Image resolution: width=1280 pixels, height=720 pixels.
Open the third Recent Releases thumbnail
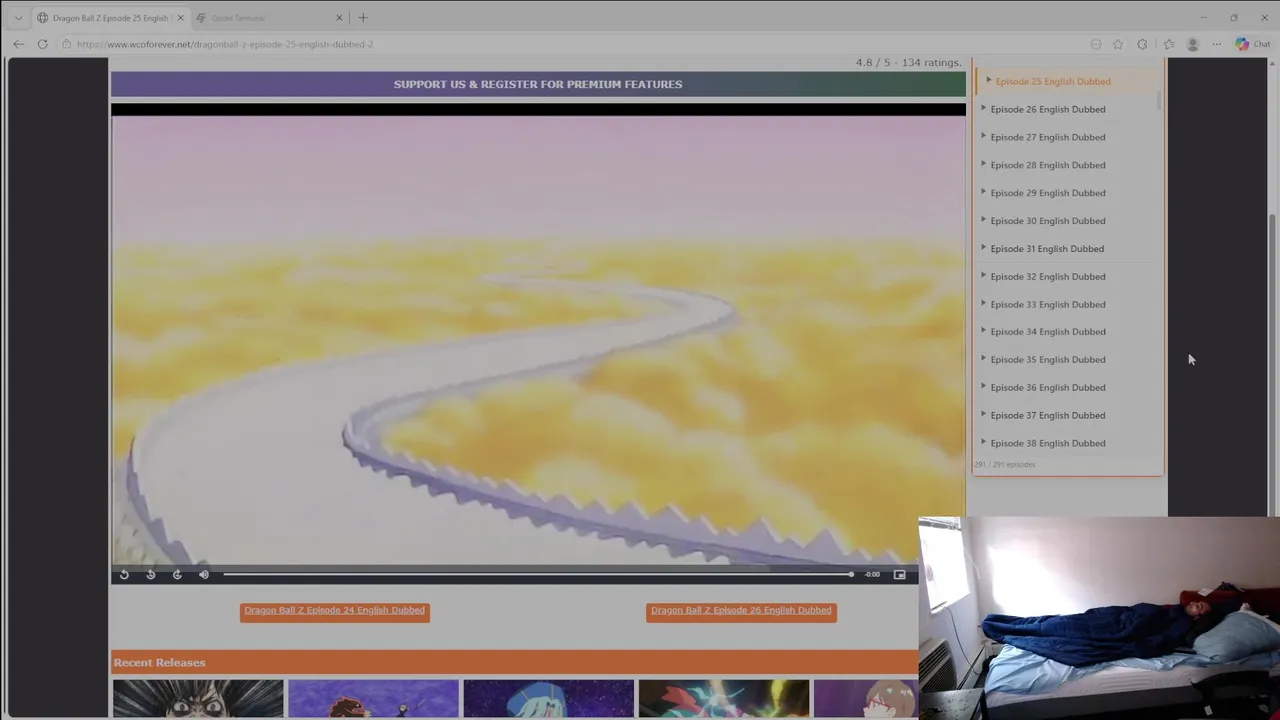pos(548,699)
